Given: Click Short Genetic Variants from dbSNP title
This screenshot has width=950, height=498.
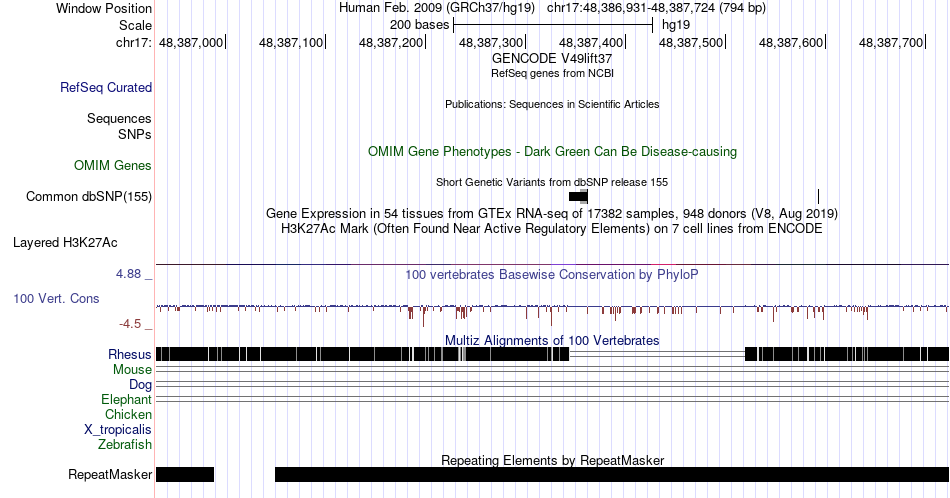Looking at the screenshot, I should click(x=552, y=182).
